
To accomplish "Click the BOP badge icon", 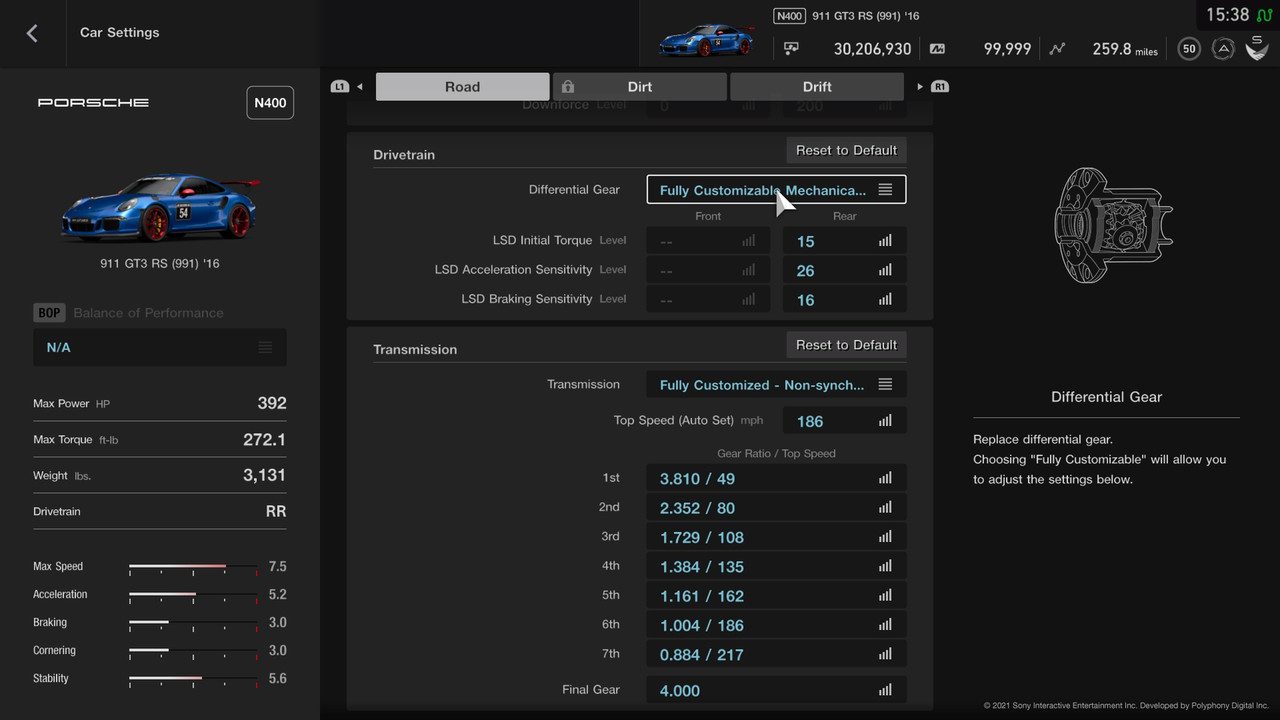I will [x=49, y=313].
